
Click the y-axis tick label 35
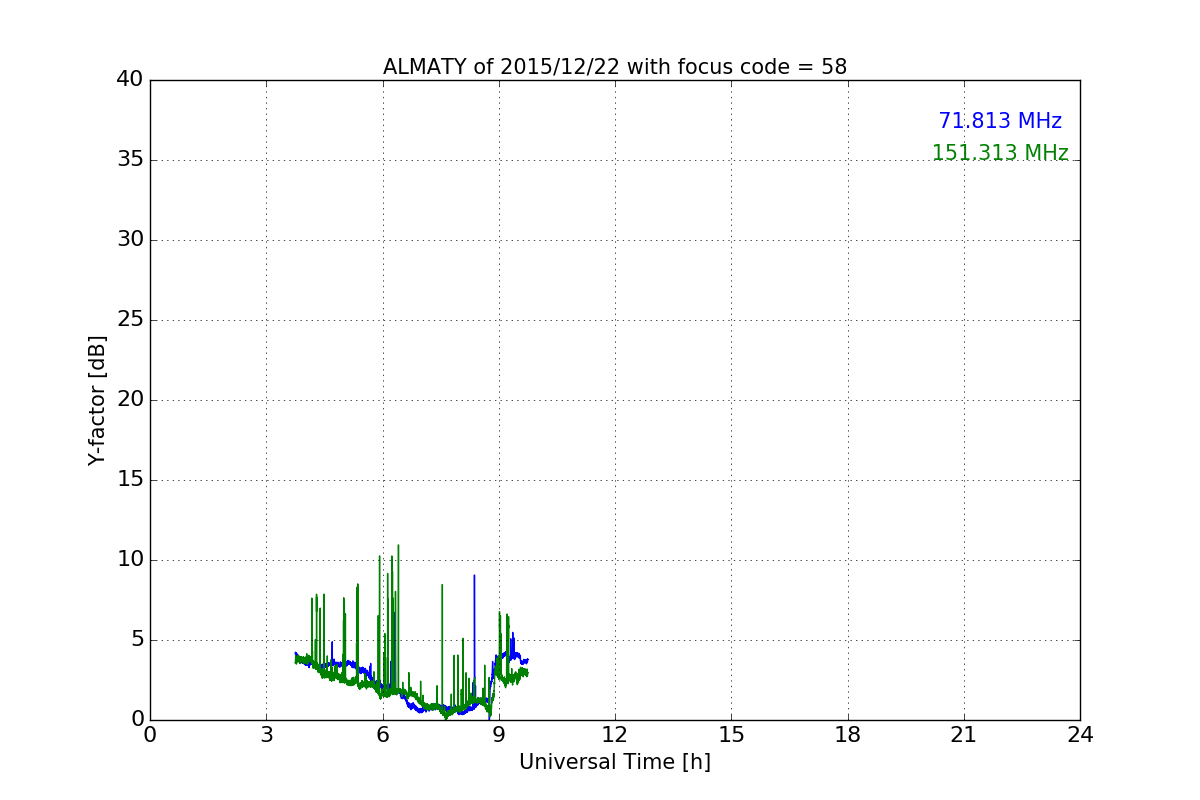[130, 160]
